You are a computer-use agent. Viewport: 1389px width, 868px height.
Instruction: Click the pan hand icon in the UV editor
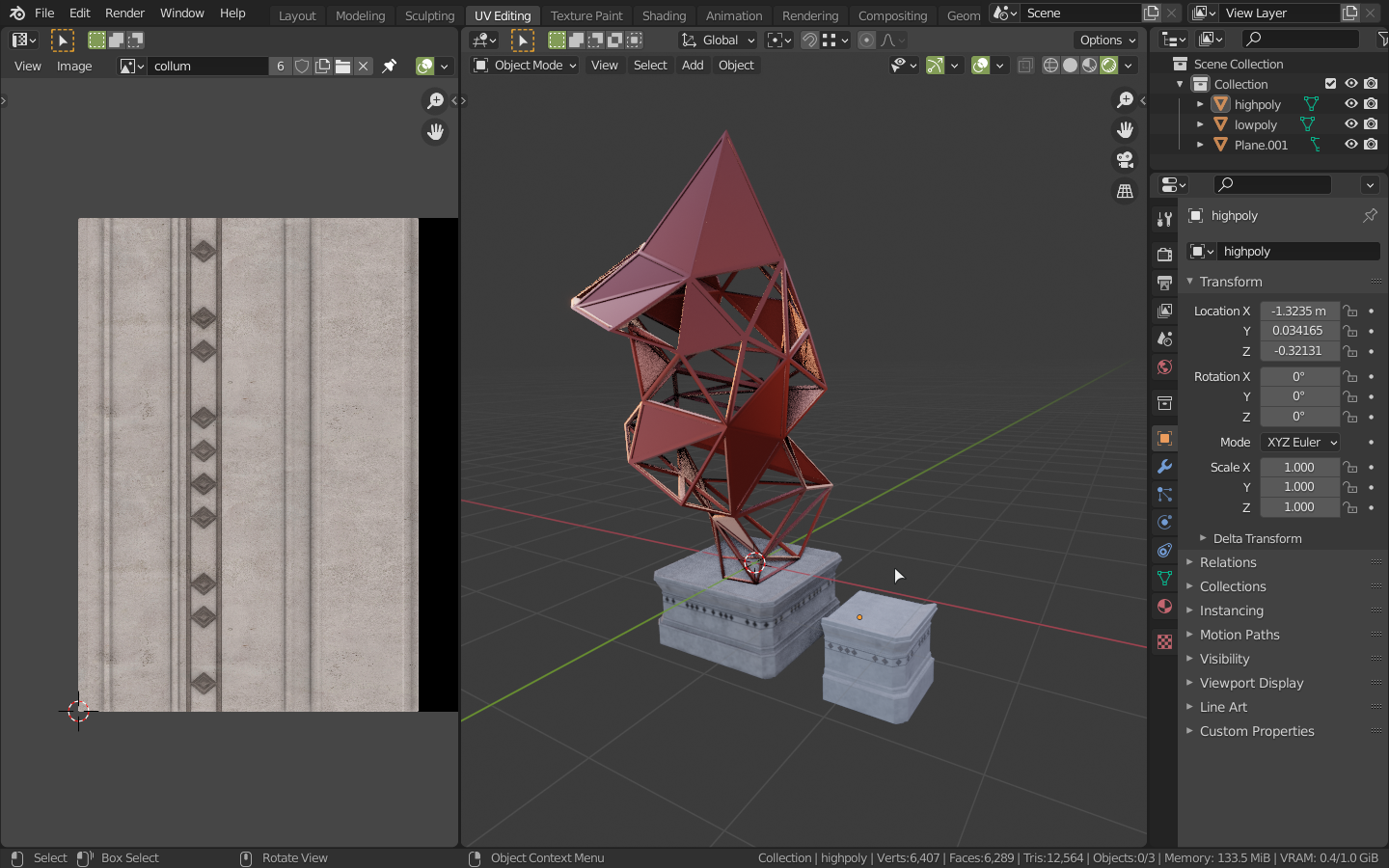435,131
